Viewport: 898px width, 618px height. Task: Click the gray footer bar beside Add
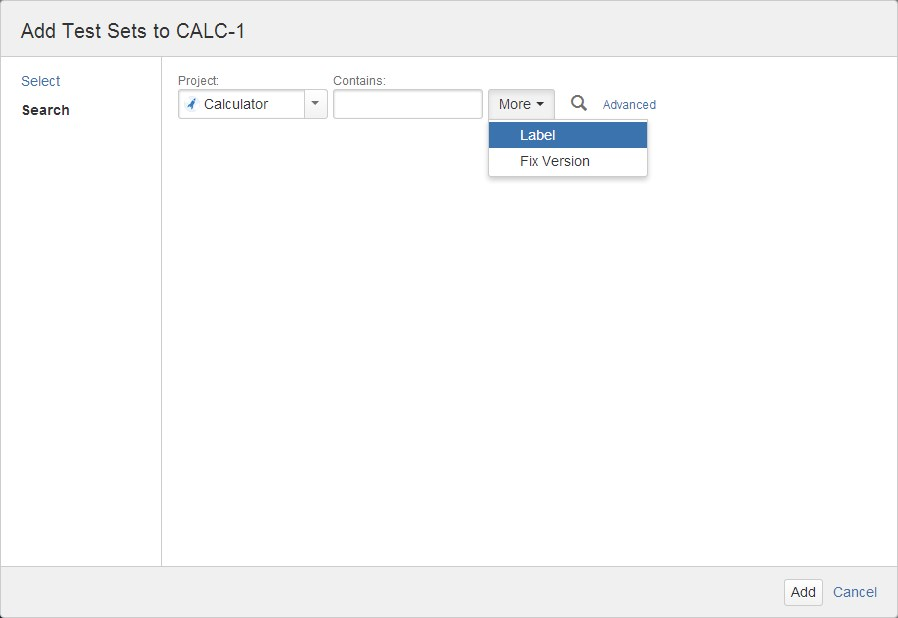click(389, 592)
